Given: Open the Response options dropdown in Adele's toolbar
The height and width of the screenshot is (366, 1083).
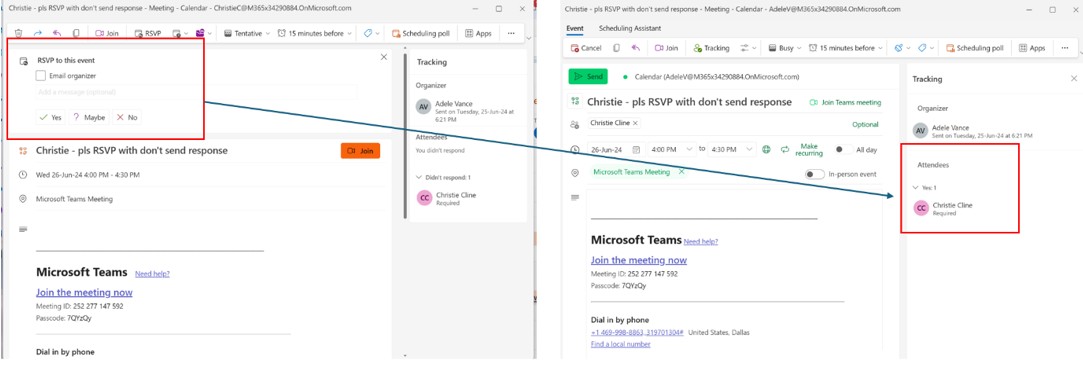Looking at the screenshot, I should point(748,48).
